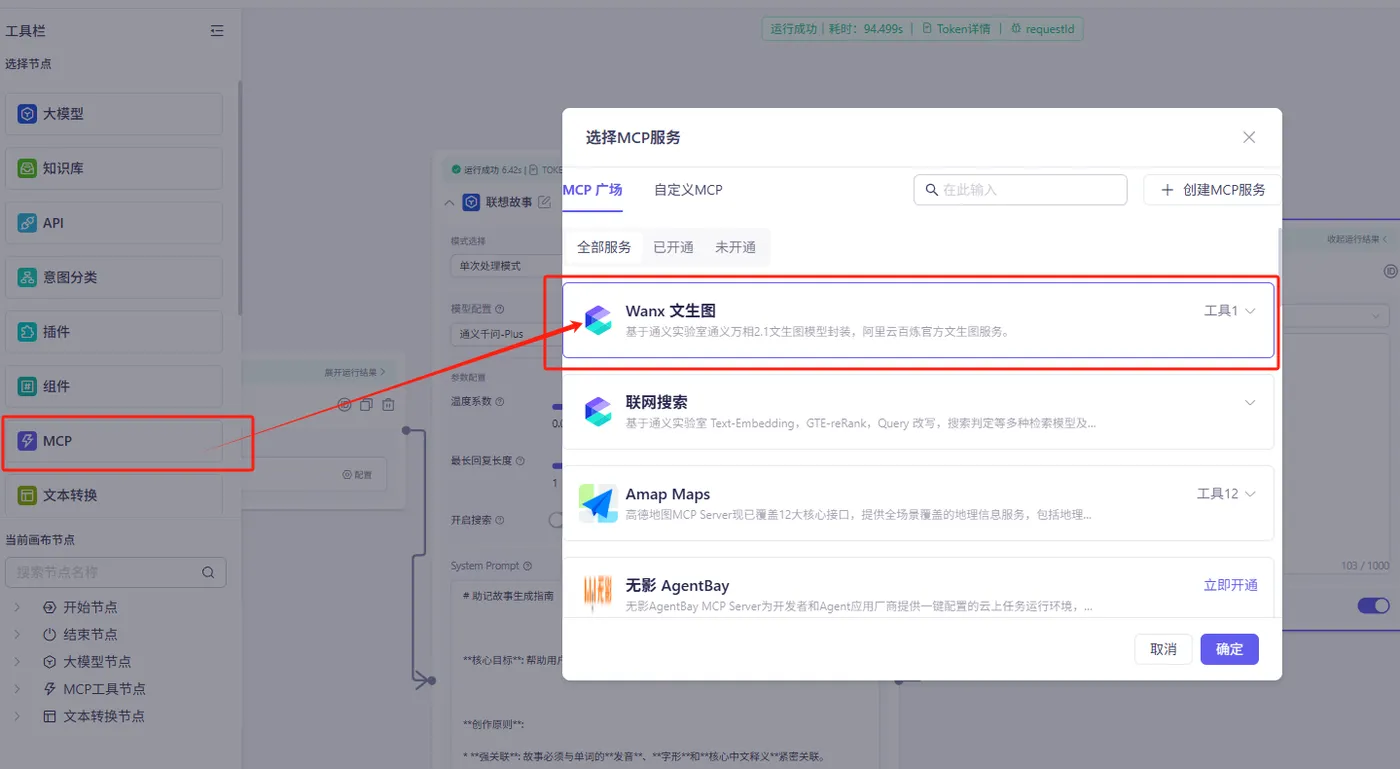Click the System Prompt help icon
The image size is (1400, 769).
click(x=528, y=566)
